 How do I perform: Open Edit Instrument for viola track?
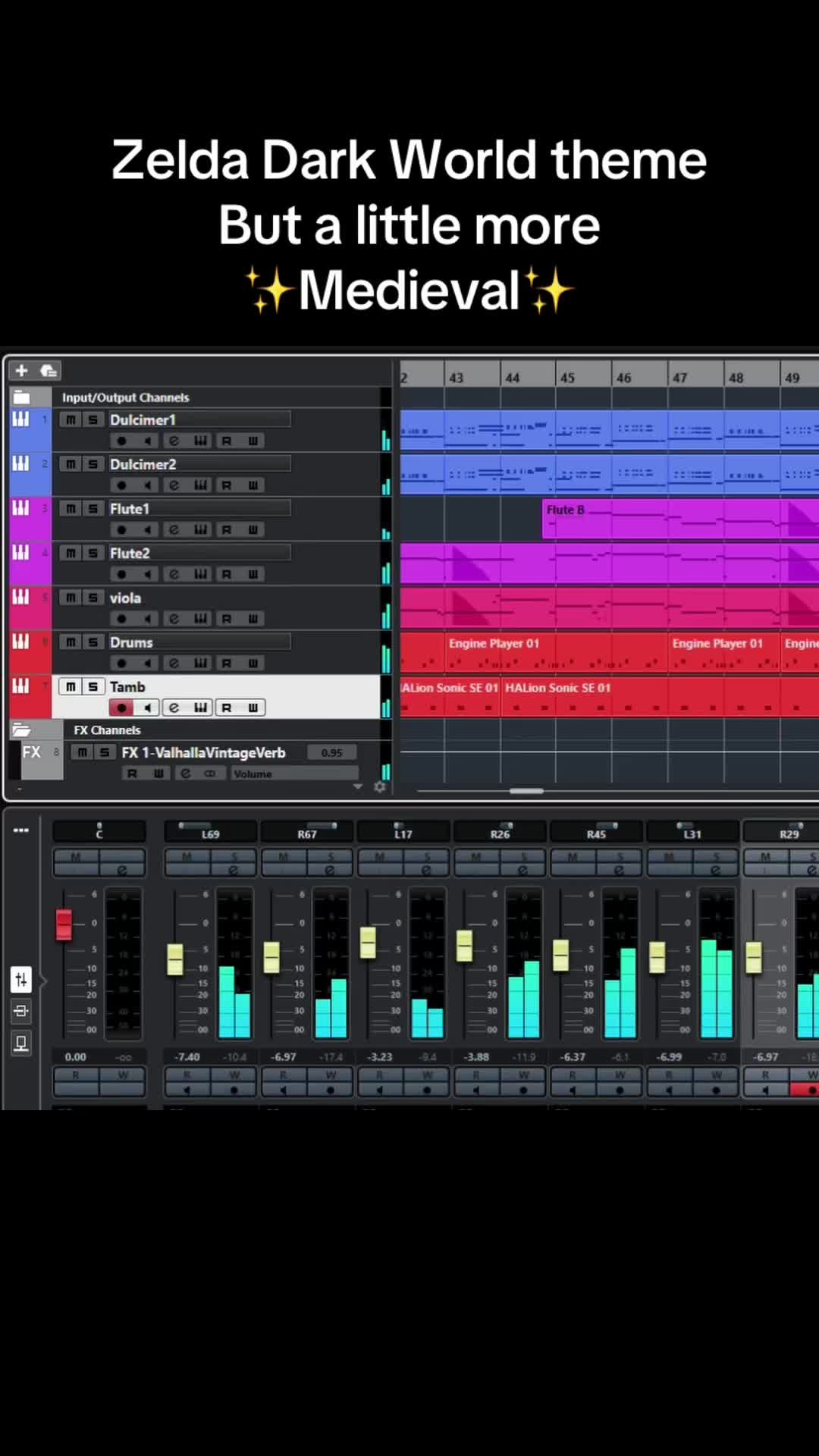200,619
